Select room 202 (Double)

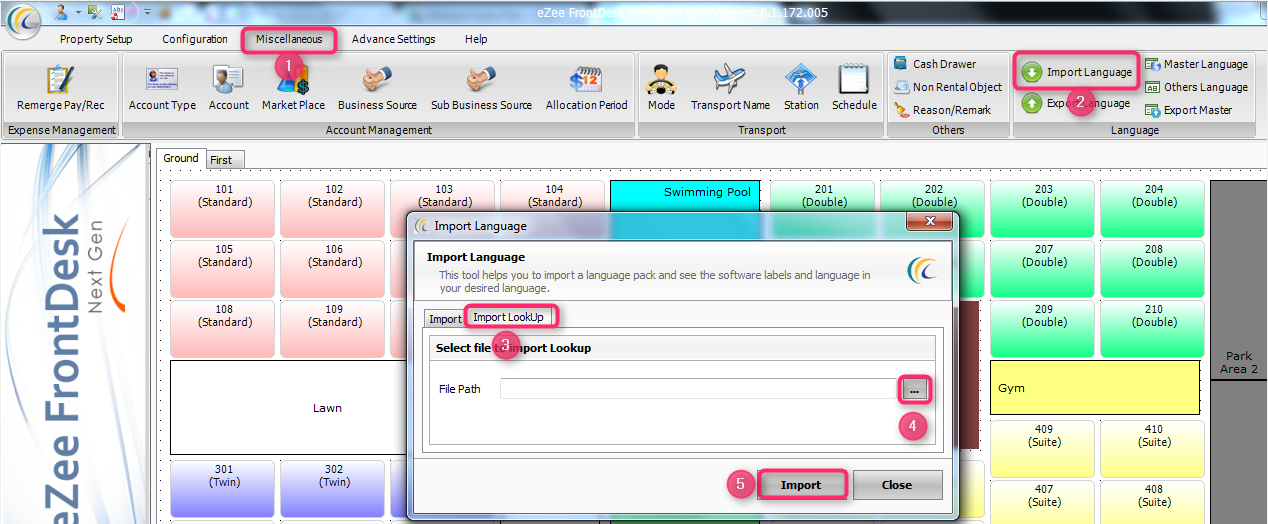tap(934, 195)
